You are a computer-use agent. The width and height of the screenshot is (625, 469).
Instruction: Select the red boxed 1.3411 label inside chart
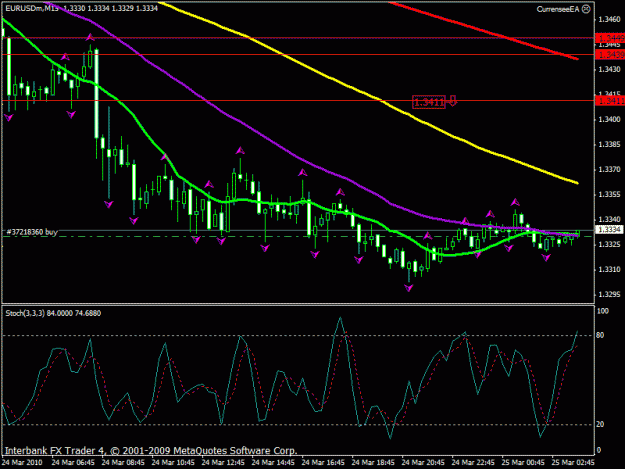[429, 102]
